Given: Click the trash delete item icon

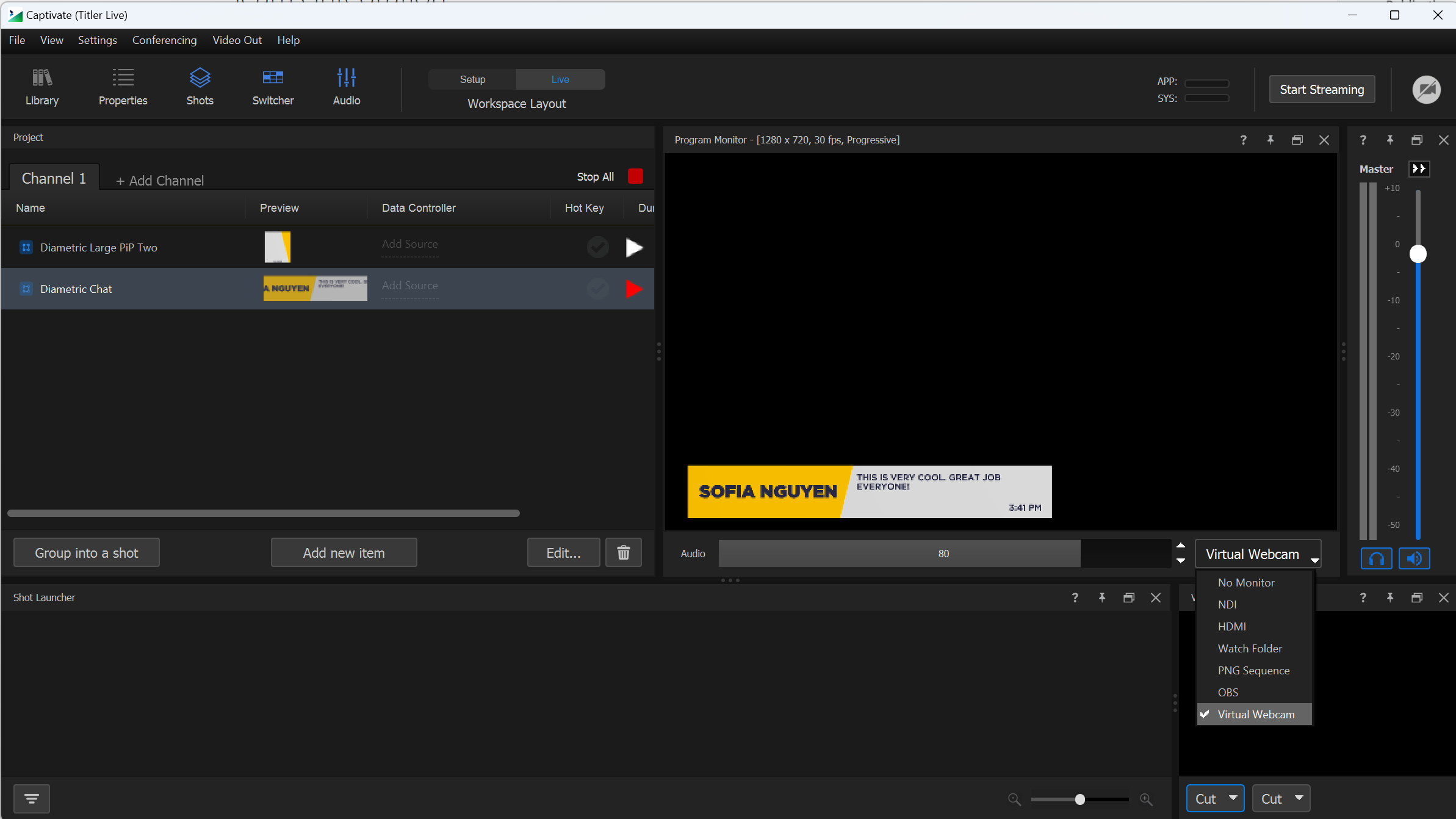Looking at the screenshot, I should pos(623,553).
